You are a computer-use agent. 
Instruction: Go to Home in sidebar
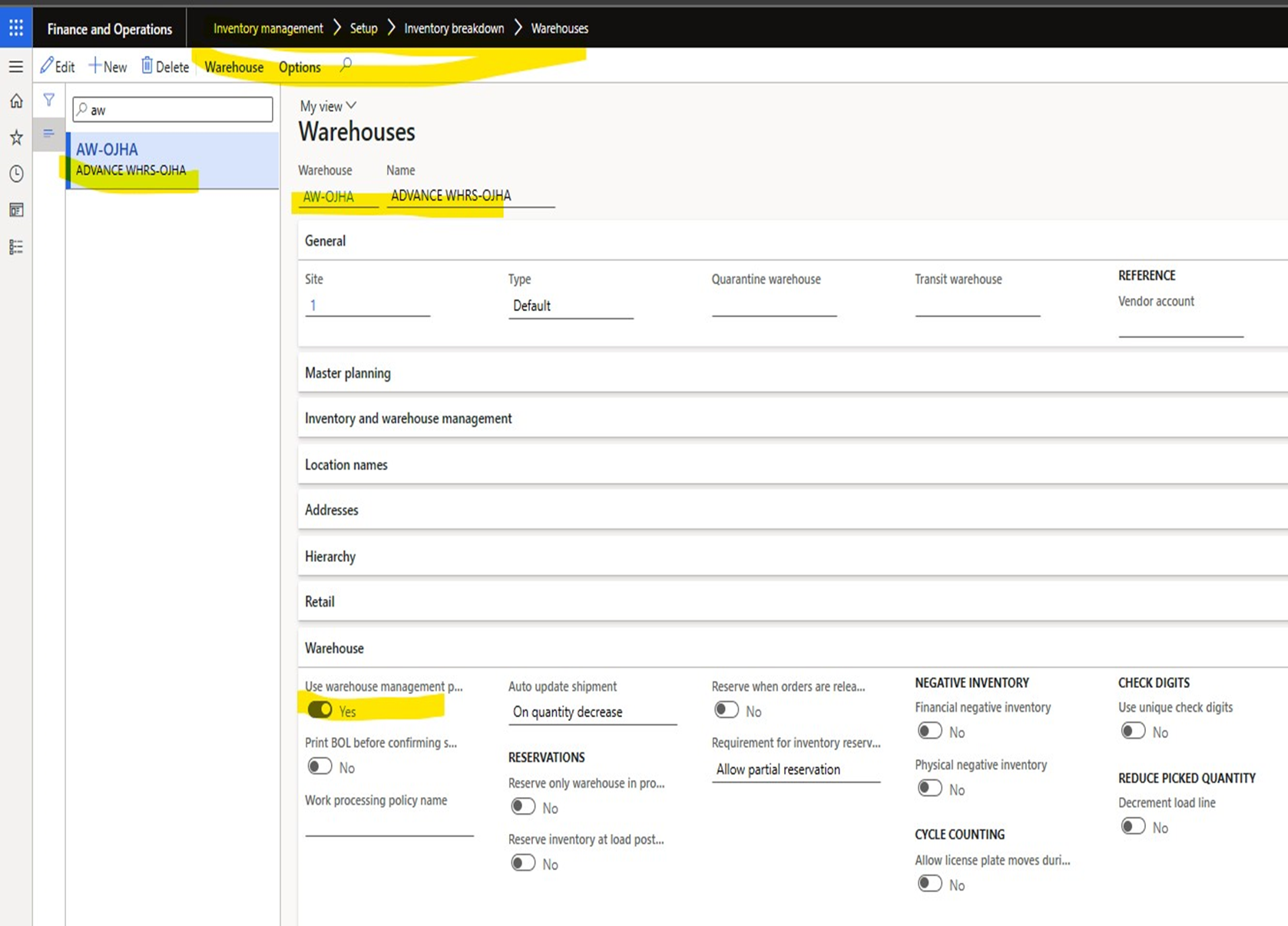[x=16, y=101]
